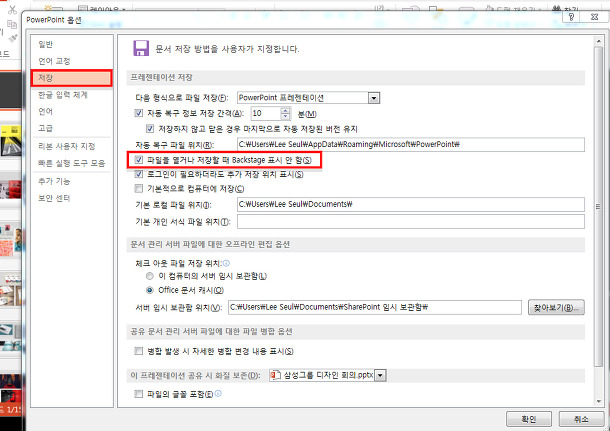Open the file format dropdown arrow

tap(374, 98)
